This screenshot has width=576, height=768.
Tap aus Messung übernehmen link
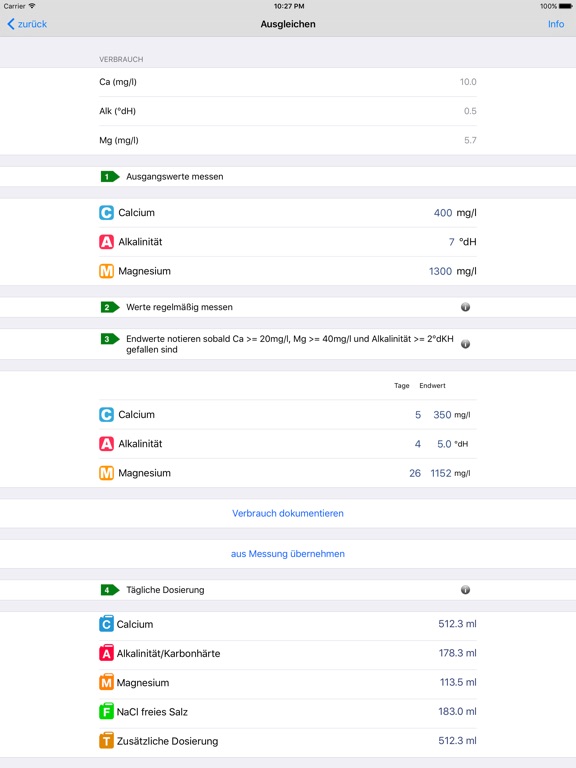pos(288,554)
